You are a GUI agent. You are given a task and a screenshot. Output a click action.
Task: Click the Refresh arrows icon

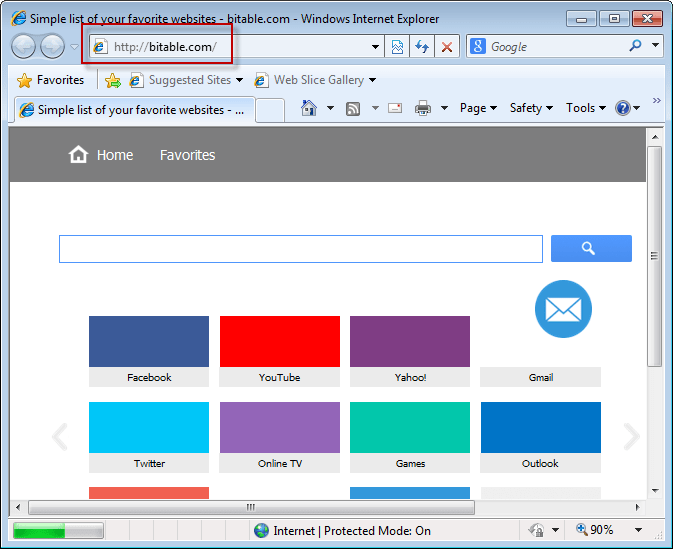(422, 47)
